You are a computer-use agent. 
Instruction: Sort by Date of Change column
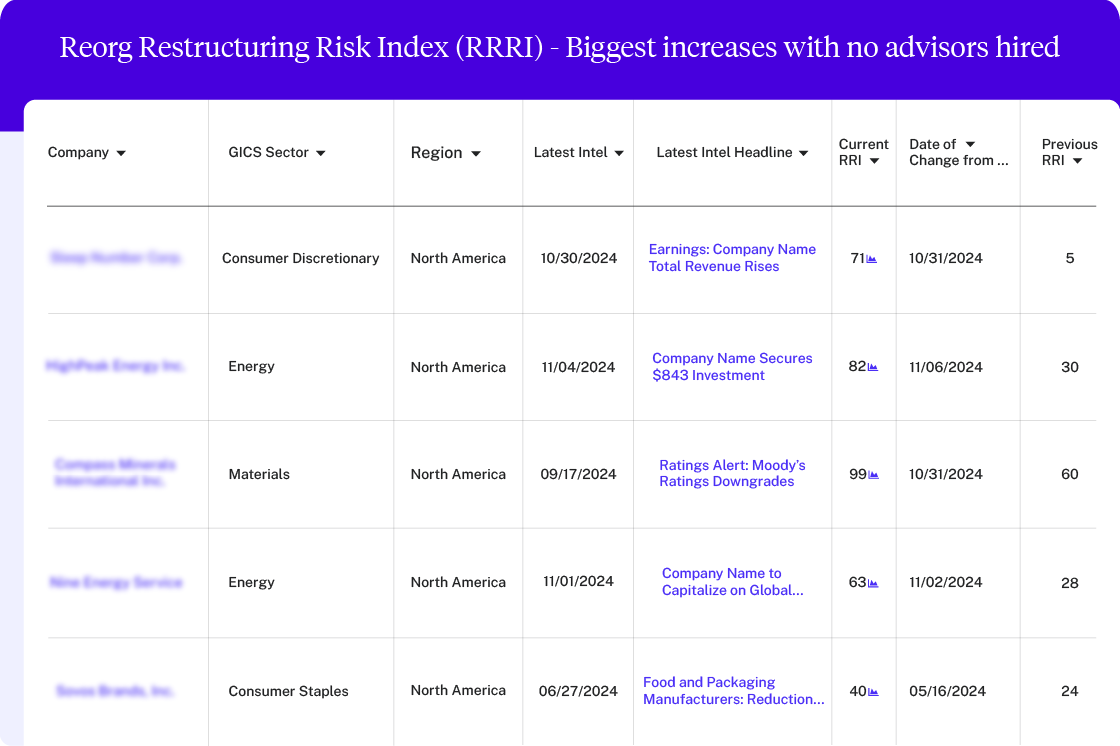pyautogui.click(x=970, y=145)
